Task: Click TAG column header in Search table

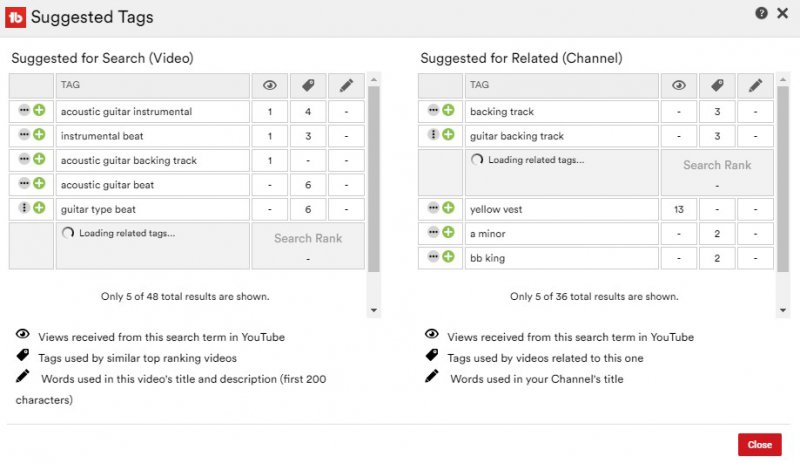Action: (x=152, y=86)
